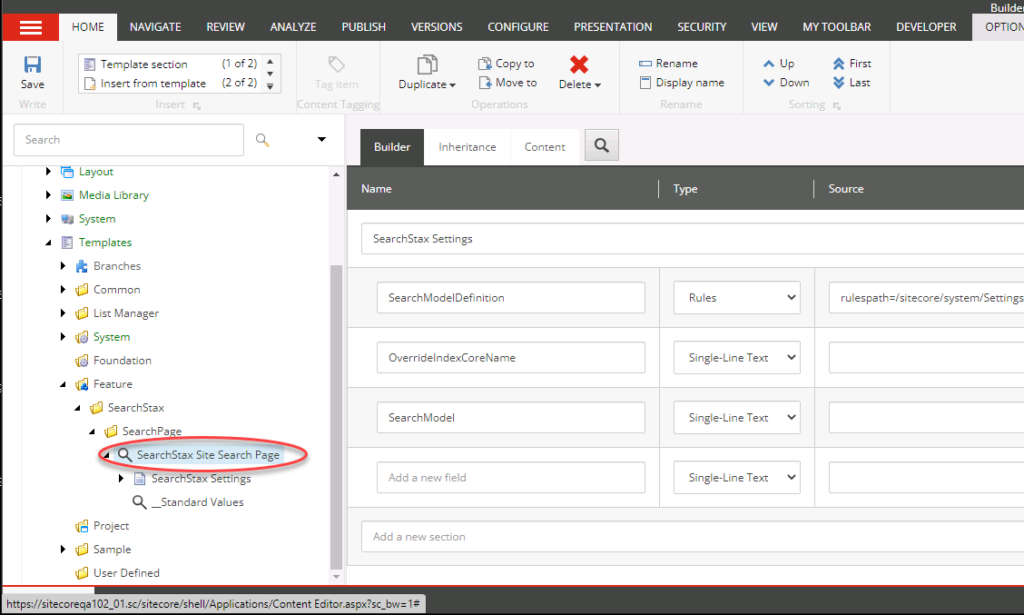Click the Up sorting arrow icon
This screenshot has width=1024, height=615.
click(x=769, y=63)
